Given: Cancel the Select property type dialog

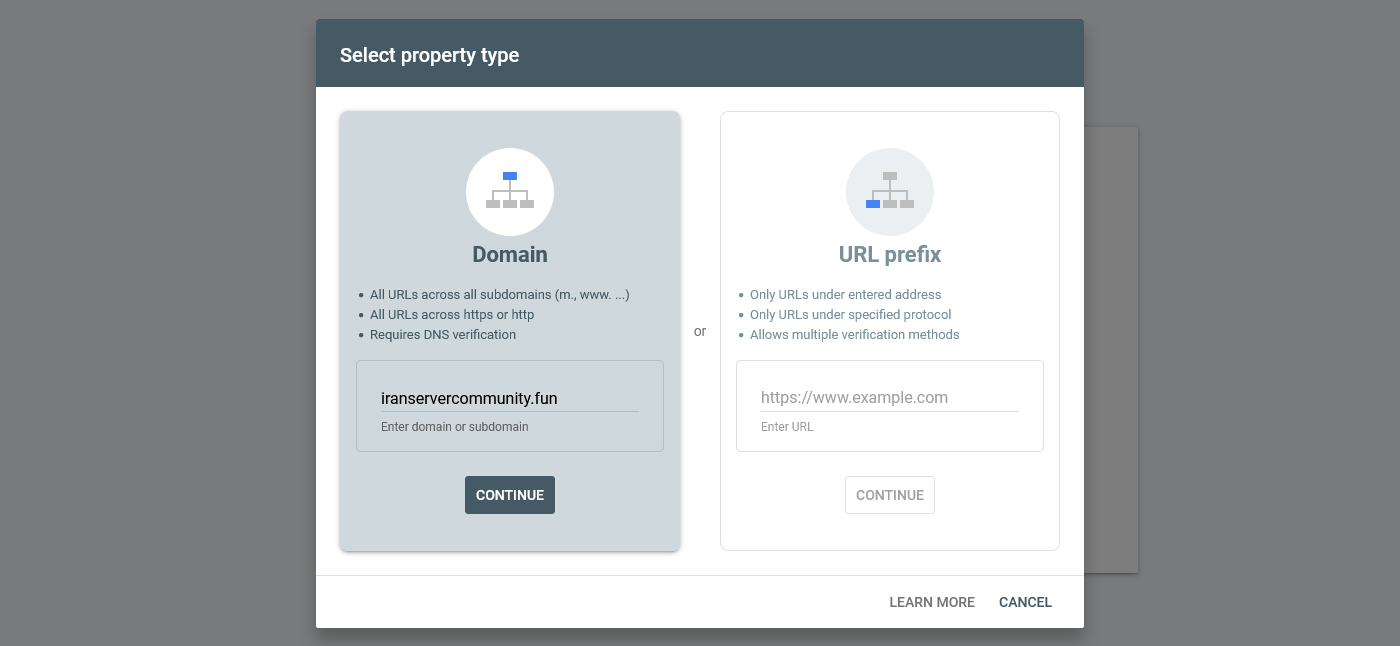Looking at the screenshot, I should point(1025,602).
